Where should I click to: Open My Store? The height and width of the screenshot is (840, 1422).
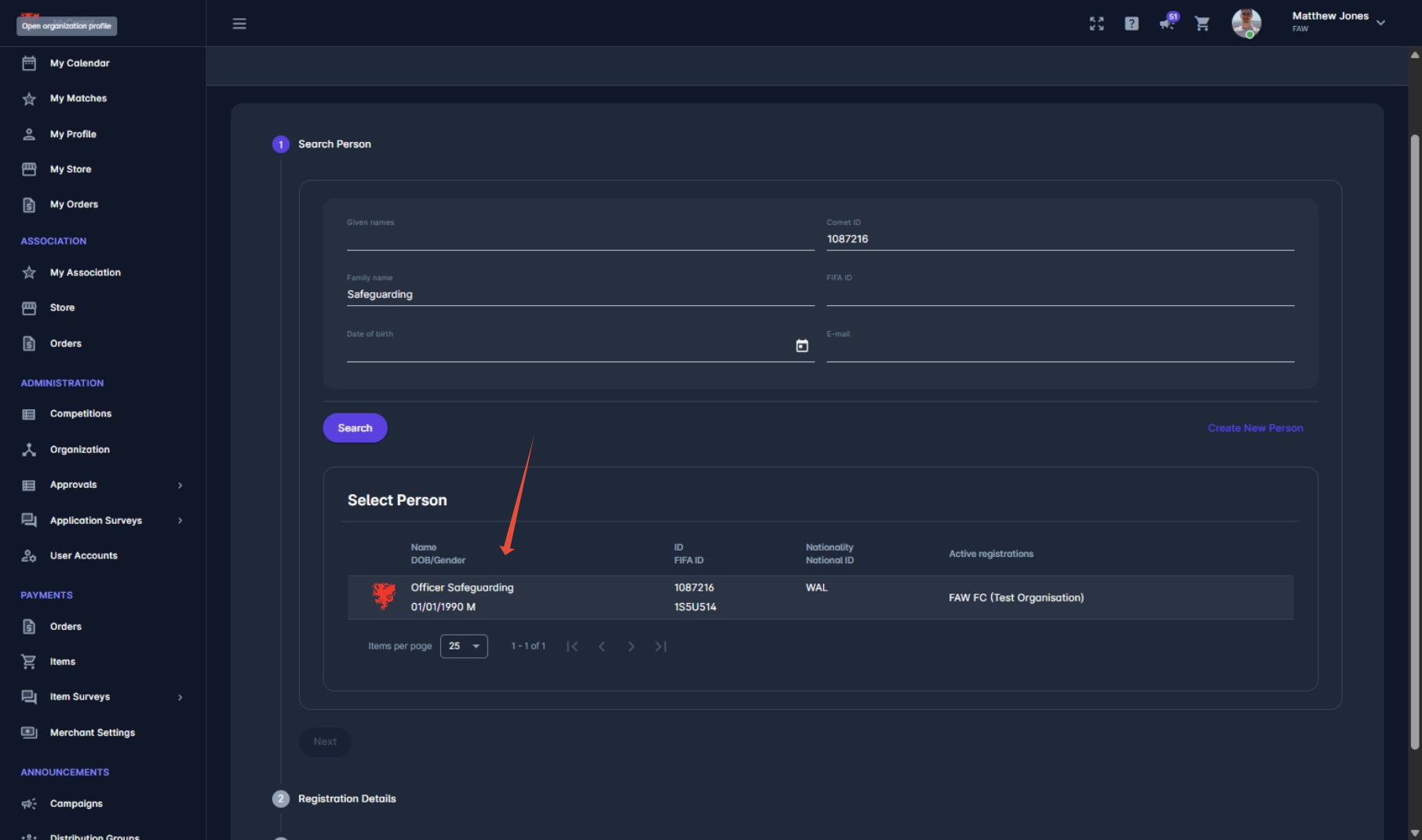pos(71,169)
